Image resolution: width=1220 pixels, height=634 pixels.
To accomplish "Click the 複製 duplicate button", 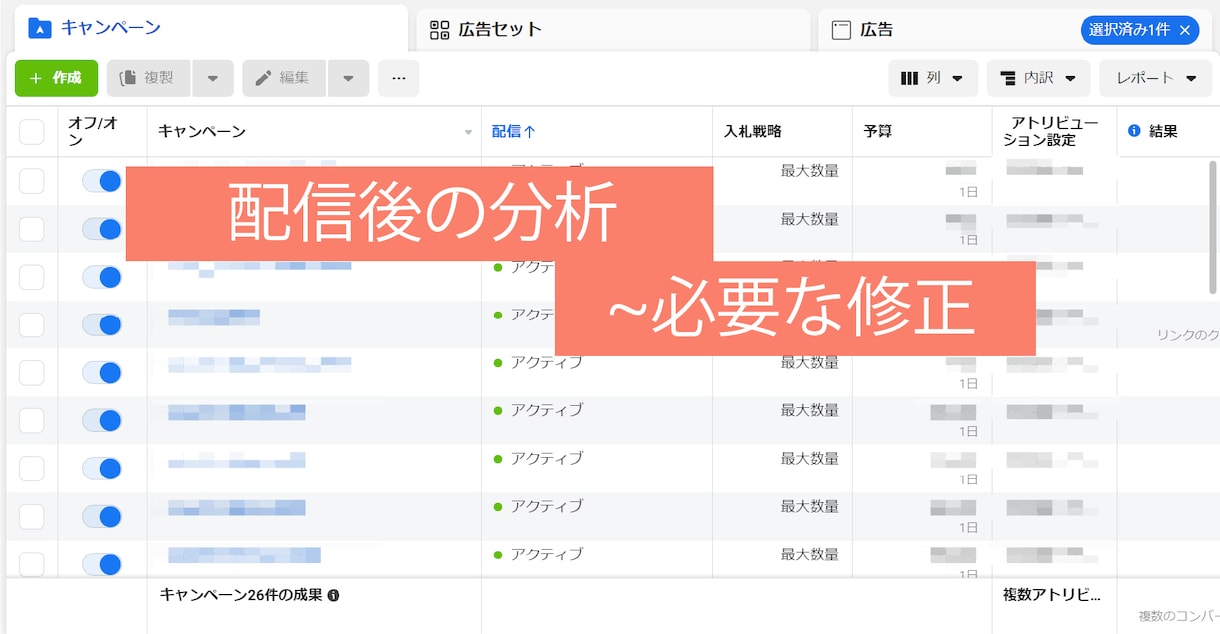I will click(x=148, y=78).
